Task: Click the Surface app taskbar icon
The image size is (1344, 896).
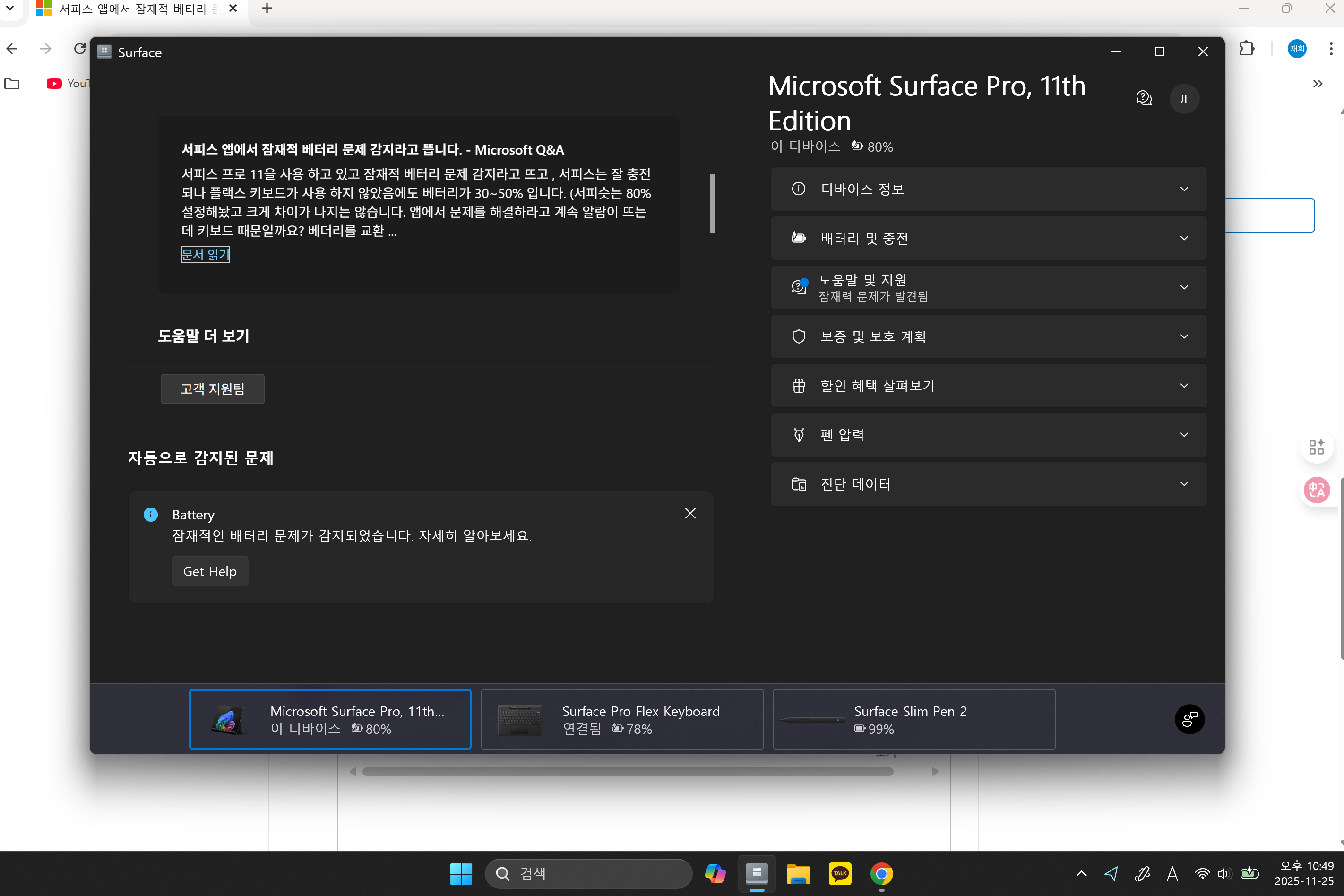Action: click(757, 873)
